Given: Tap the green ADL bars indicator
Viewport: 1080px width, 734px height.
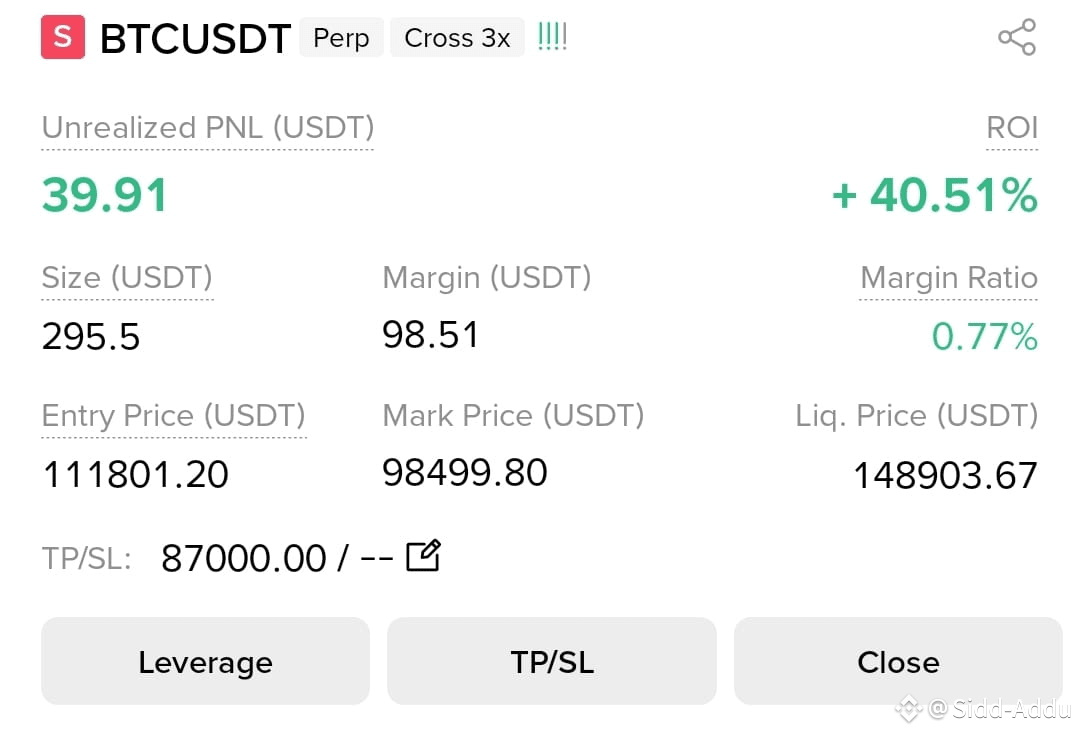Looking at the screenshot, I should click(552, 36).
